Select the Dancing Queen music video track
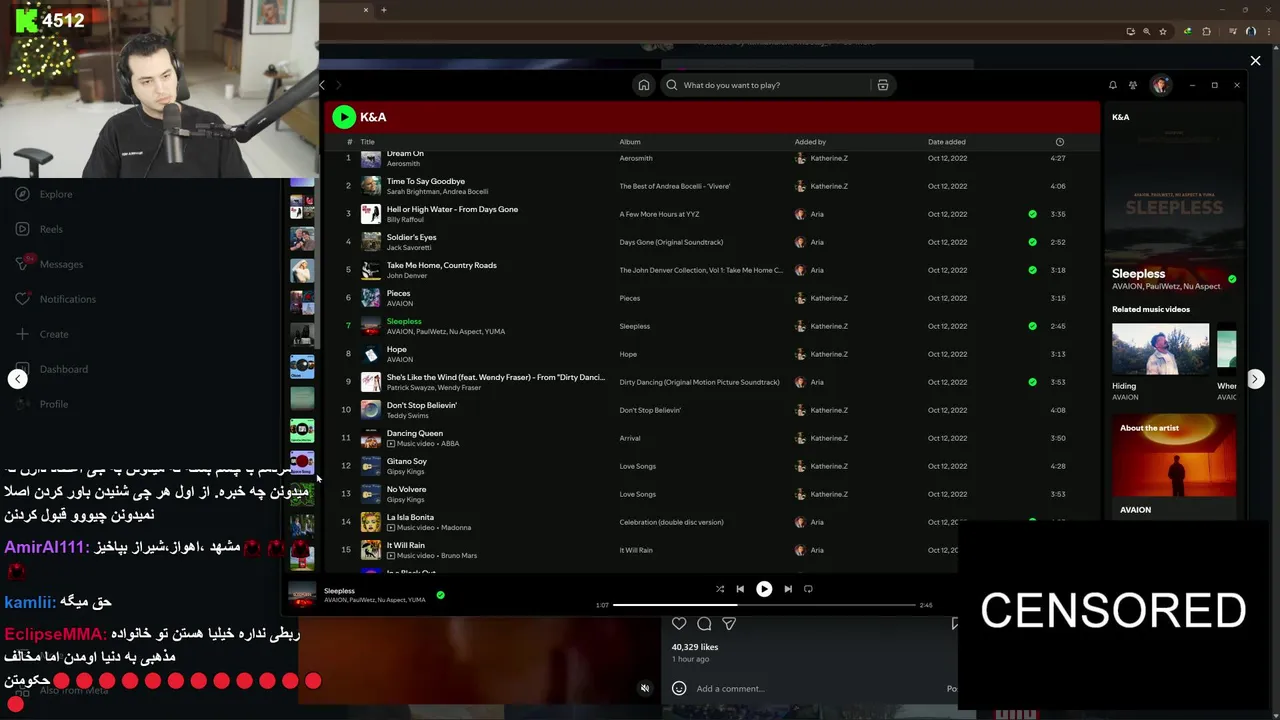1280x720 pixels. [x=710, y=438]
